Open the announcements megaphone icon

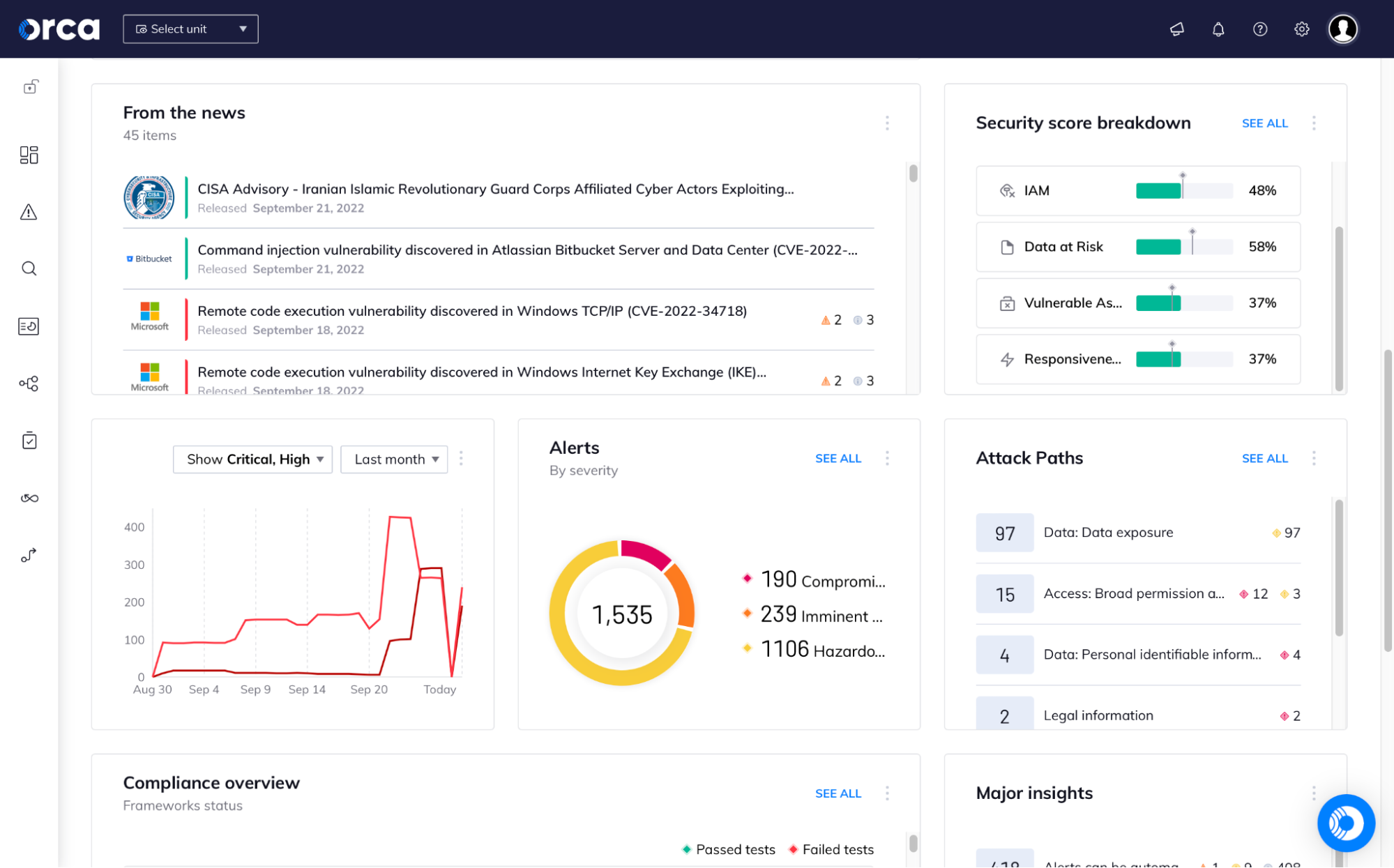[1176, 29]
